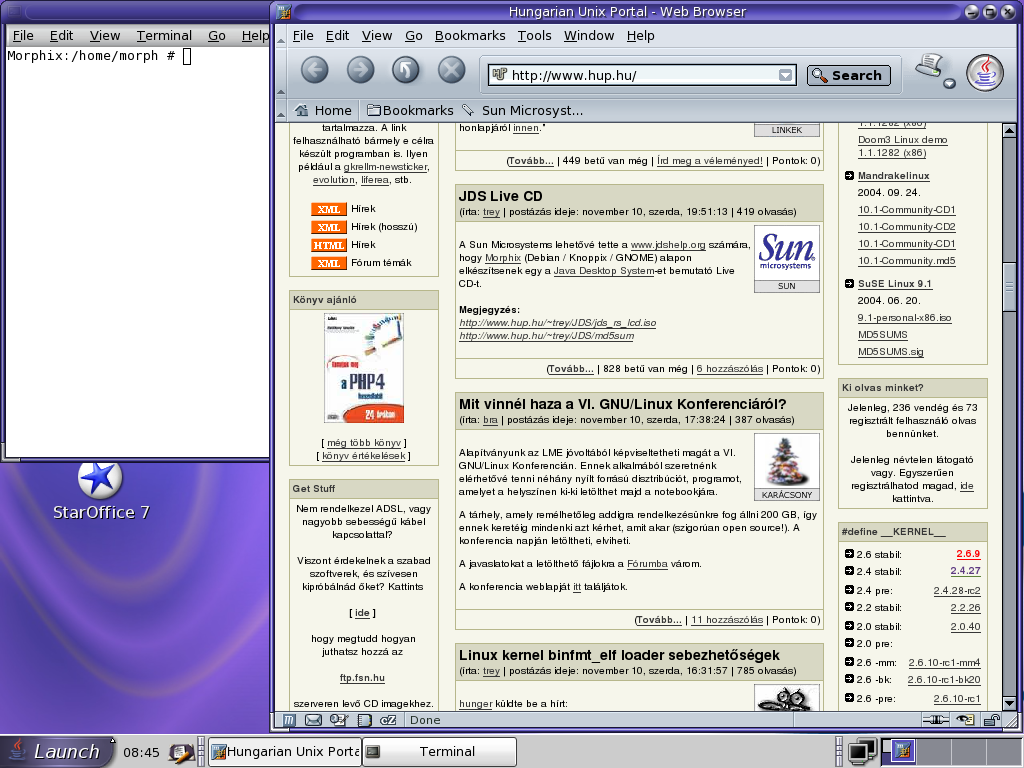
Task: Click the Forward navigation arrow button
Action: point(360,70)
